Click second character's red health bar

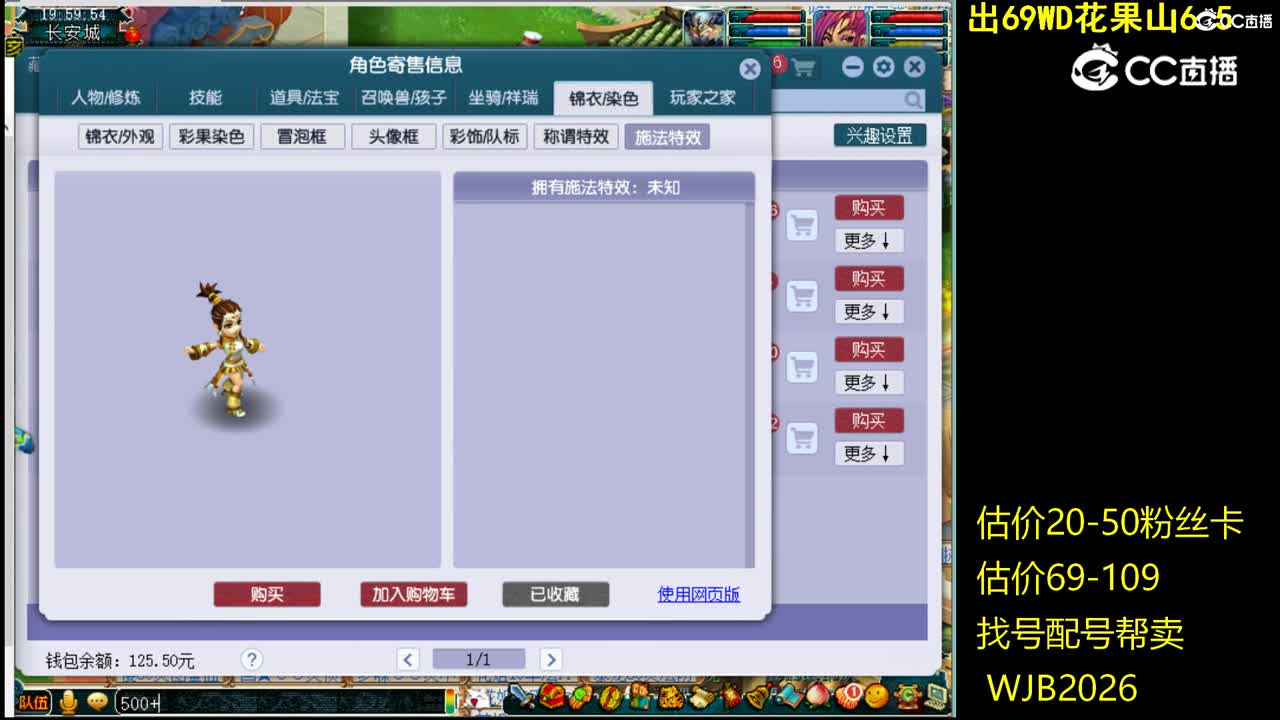[x=908, y=17]
